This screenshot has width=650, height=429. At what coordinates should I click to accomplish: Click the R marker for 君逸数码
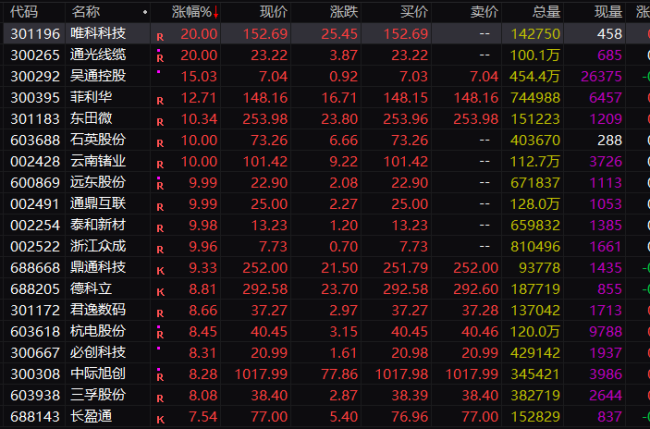point(160,314)
